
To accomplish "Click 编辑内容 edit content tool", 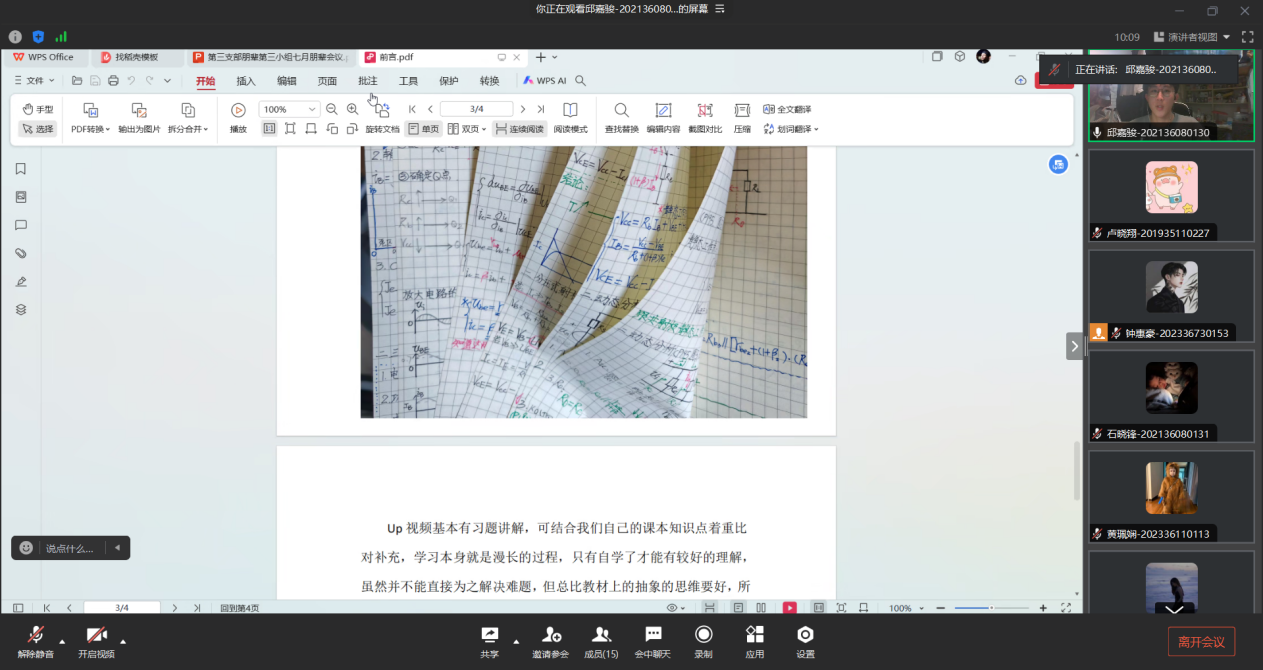I will point(663,118).
